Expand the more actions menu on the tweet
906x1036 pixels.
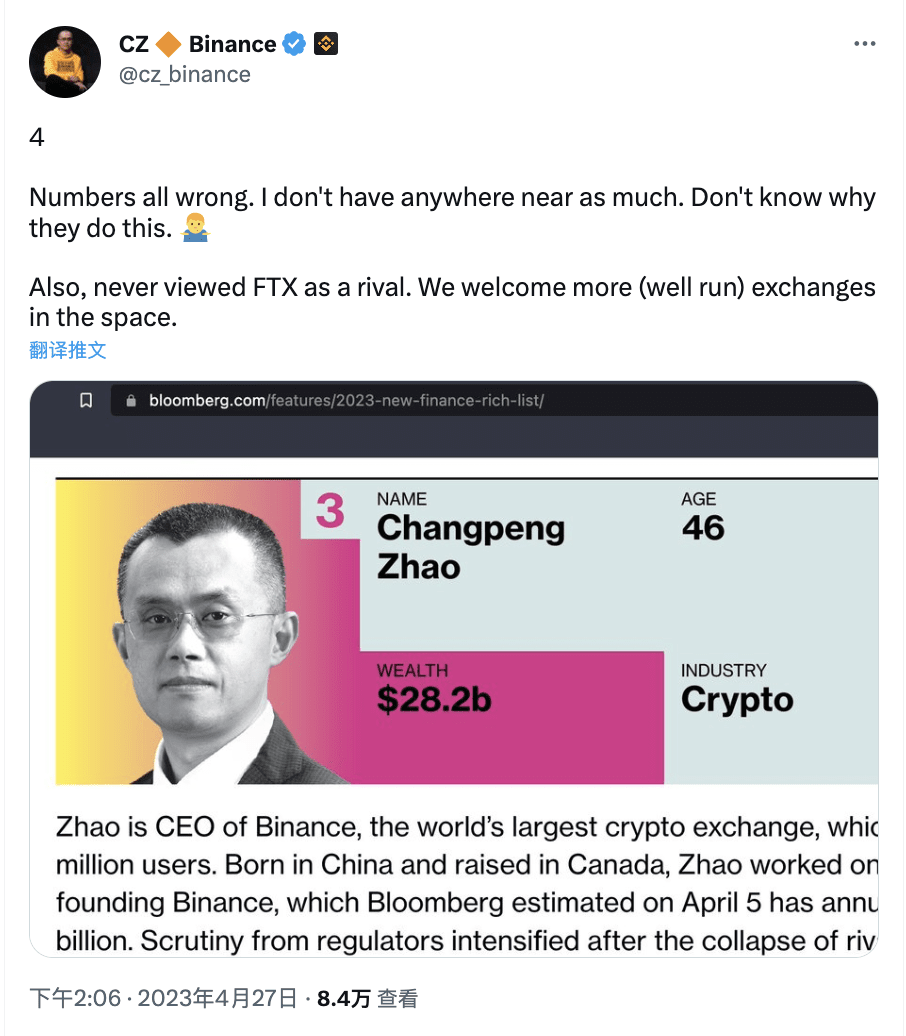pyautogui.click(x=864, y=42)
